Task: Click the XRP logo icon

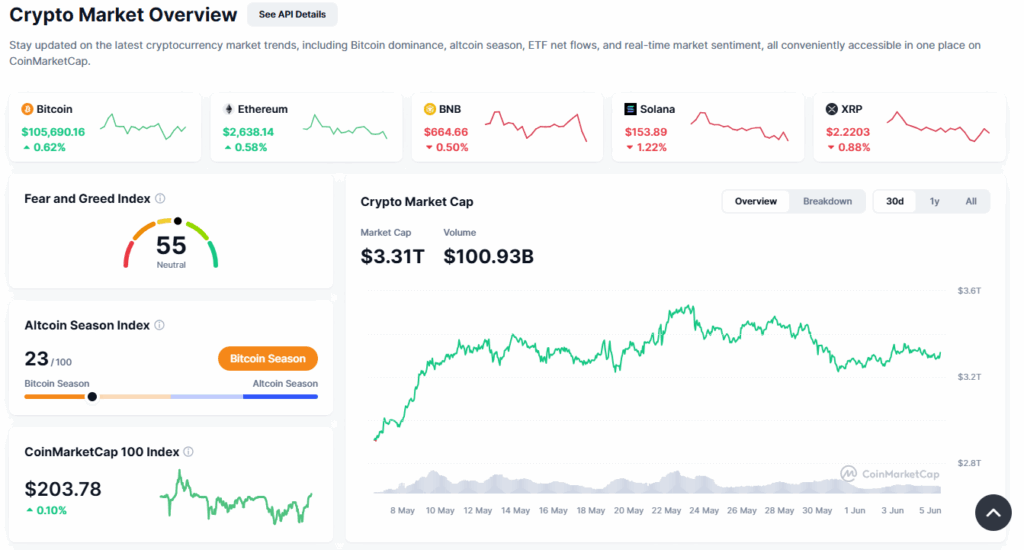Action: pos(831,109)
